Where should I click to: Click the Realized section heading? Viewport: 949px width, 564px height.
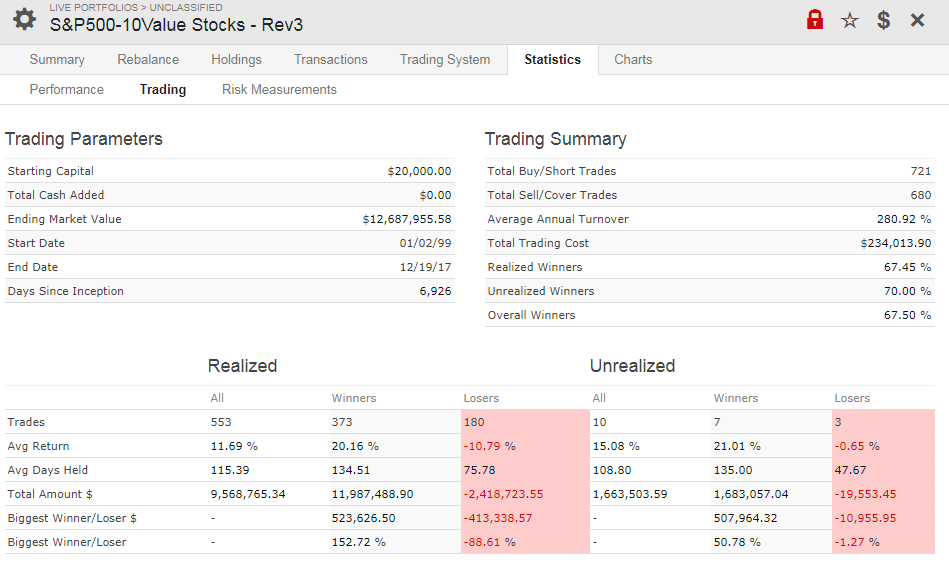(242, 366)
